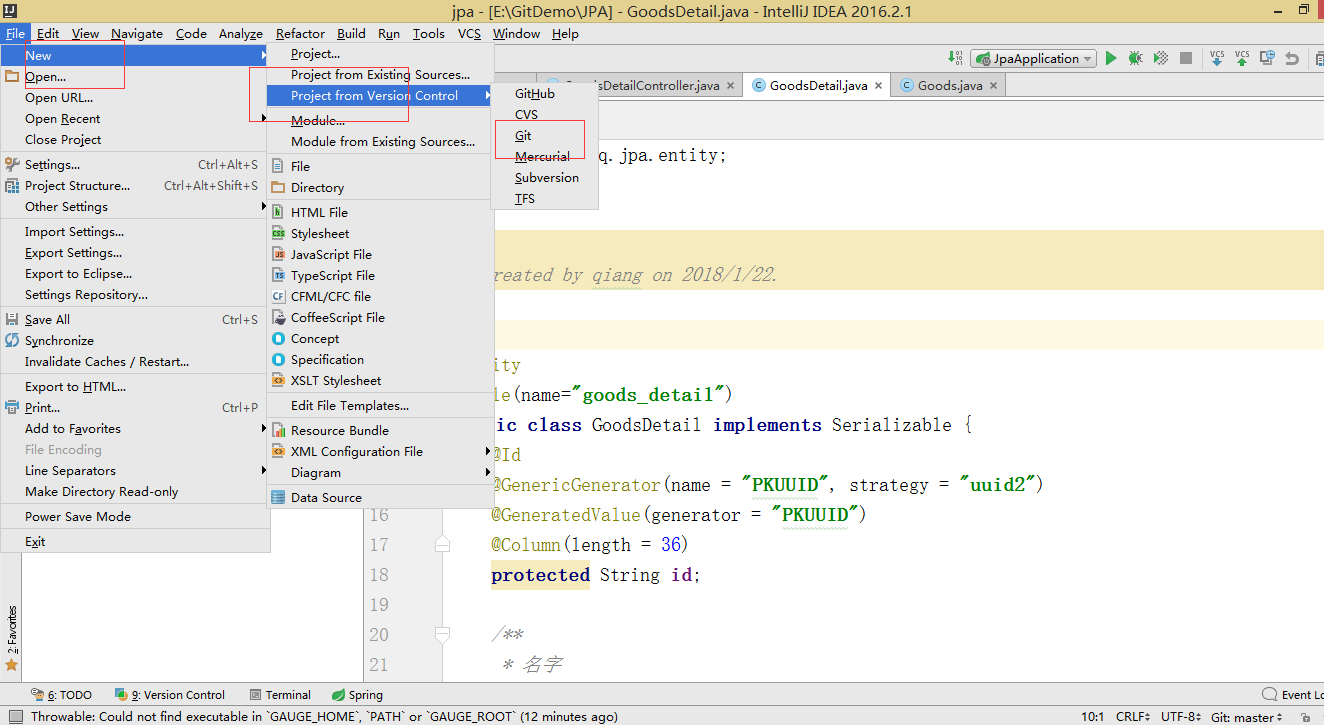Viewport: 1324px width, 725px height.
Task: Select Mercurial from version control list
Action: tap(546, 157)
